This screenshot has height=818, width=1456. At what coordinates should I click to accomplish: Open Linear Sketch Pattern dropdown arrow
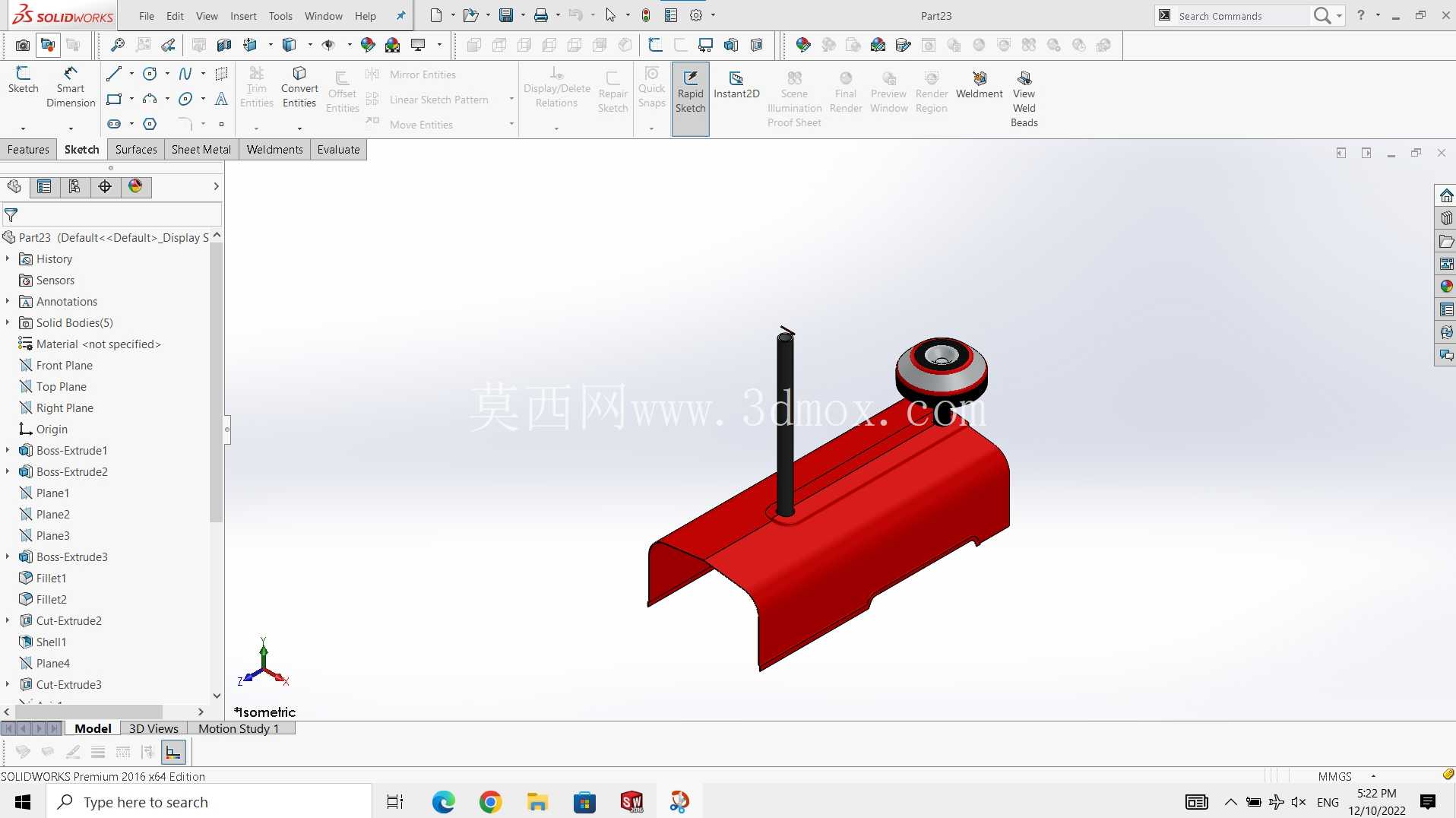tap(511, 99)
